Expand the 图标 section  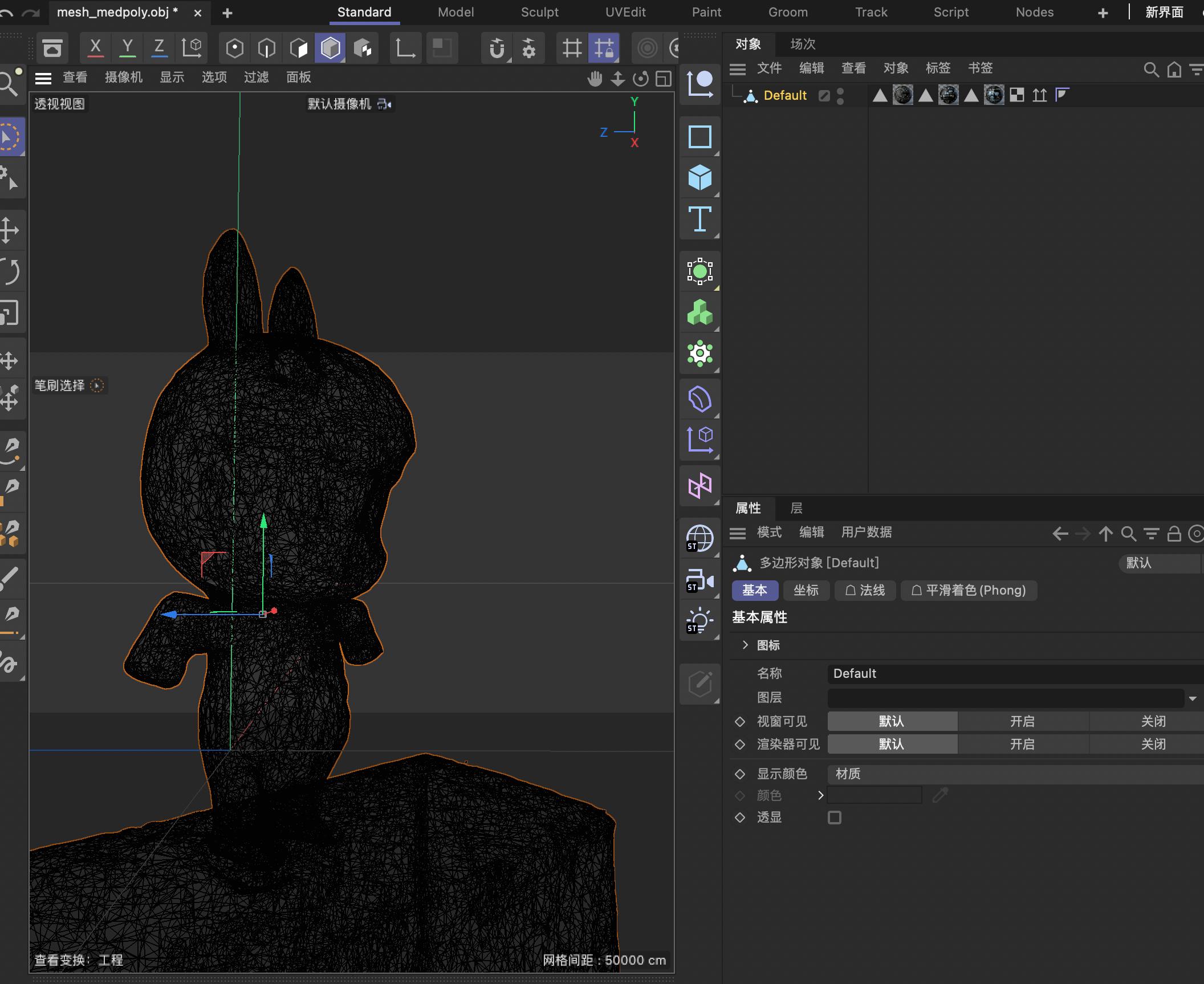(x=745, y=645)
